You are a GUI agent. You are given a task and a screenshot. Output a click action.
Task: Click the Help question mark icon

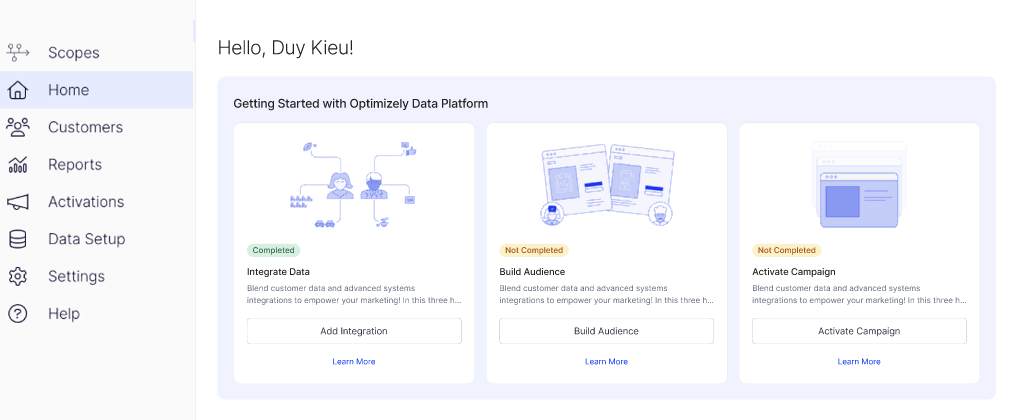click(x=18, y=313)
